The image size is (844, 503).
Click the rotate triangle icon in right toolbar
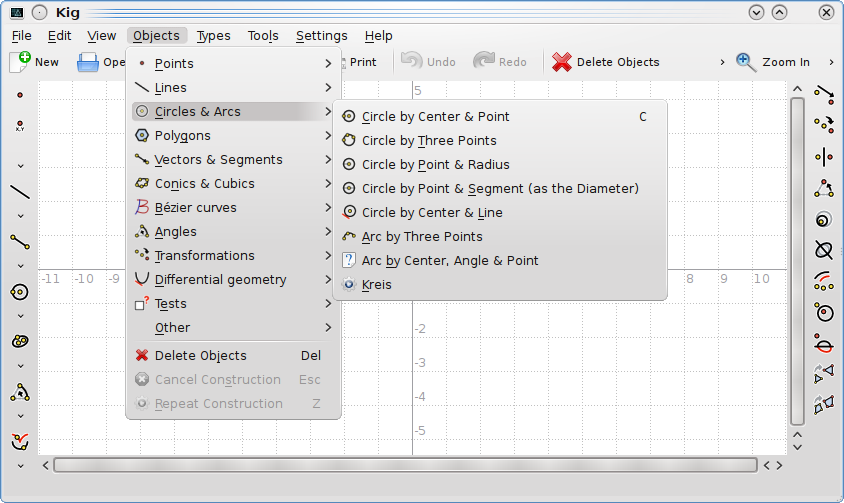pos(824,188)
